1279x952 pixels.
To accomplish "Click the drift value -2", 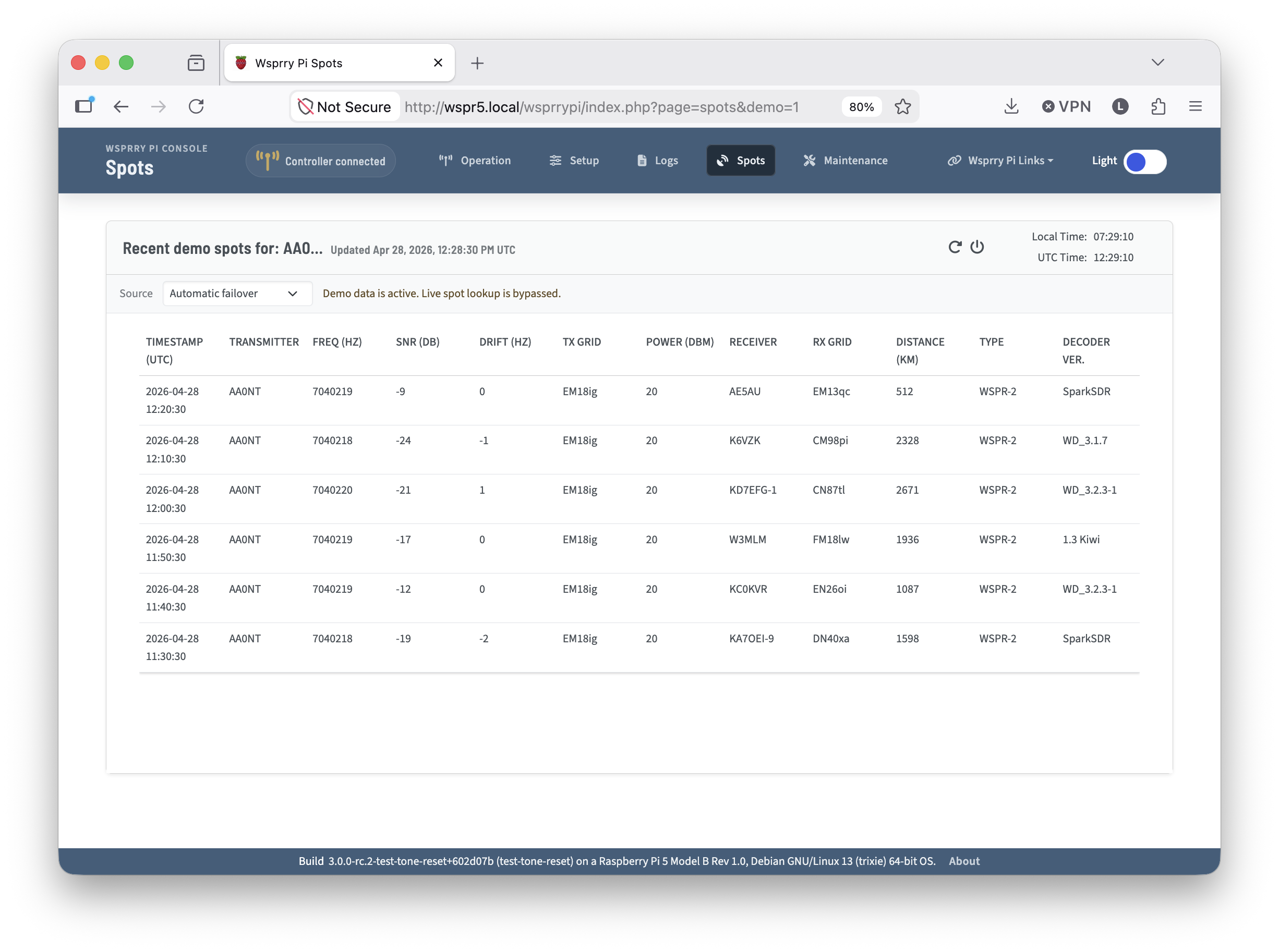I will [x=484, y=639].
